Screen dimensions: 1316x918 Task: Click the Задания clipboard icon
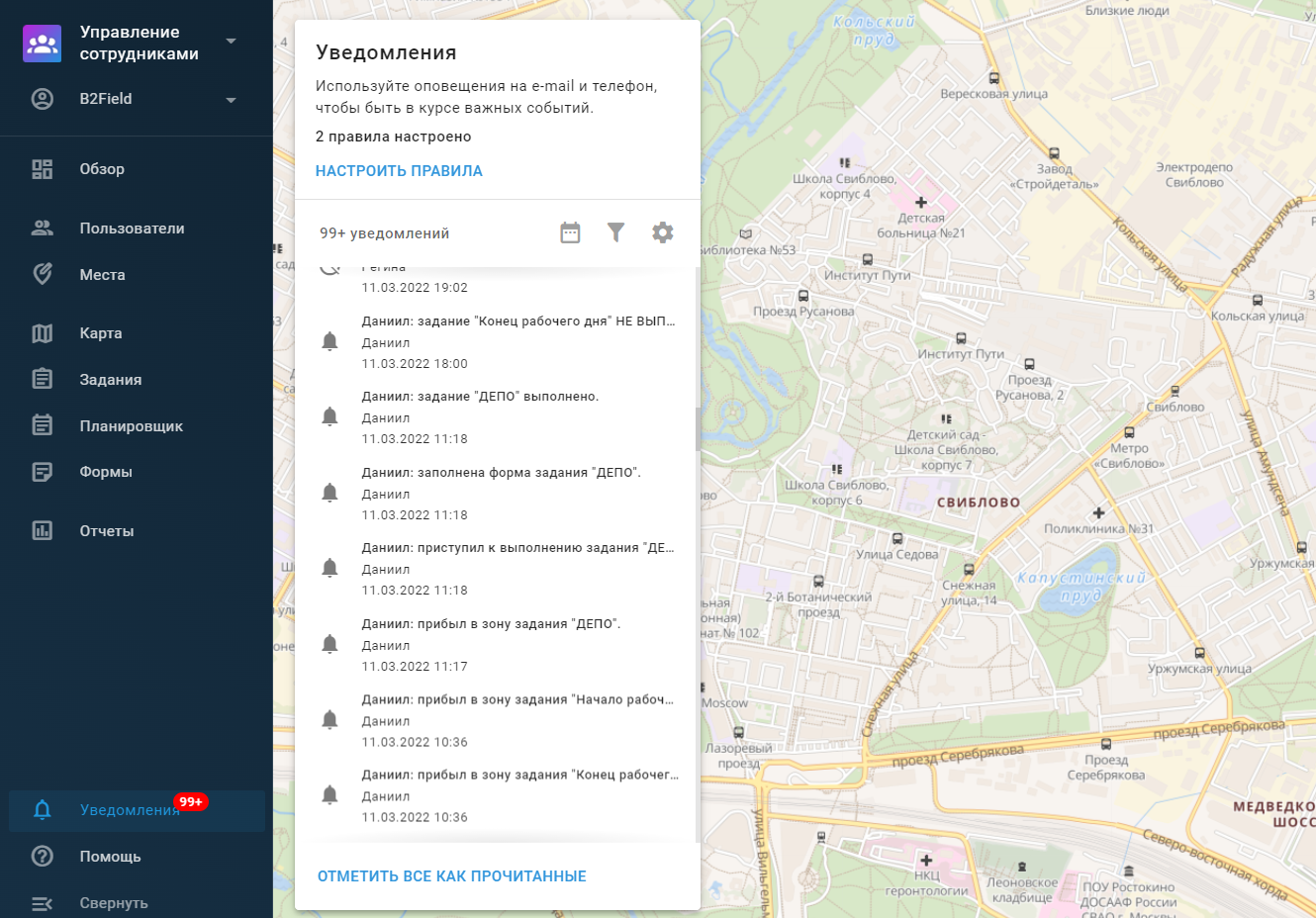[43, 380]
